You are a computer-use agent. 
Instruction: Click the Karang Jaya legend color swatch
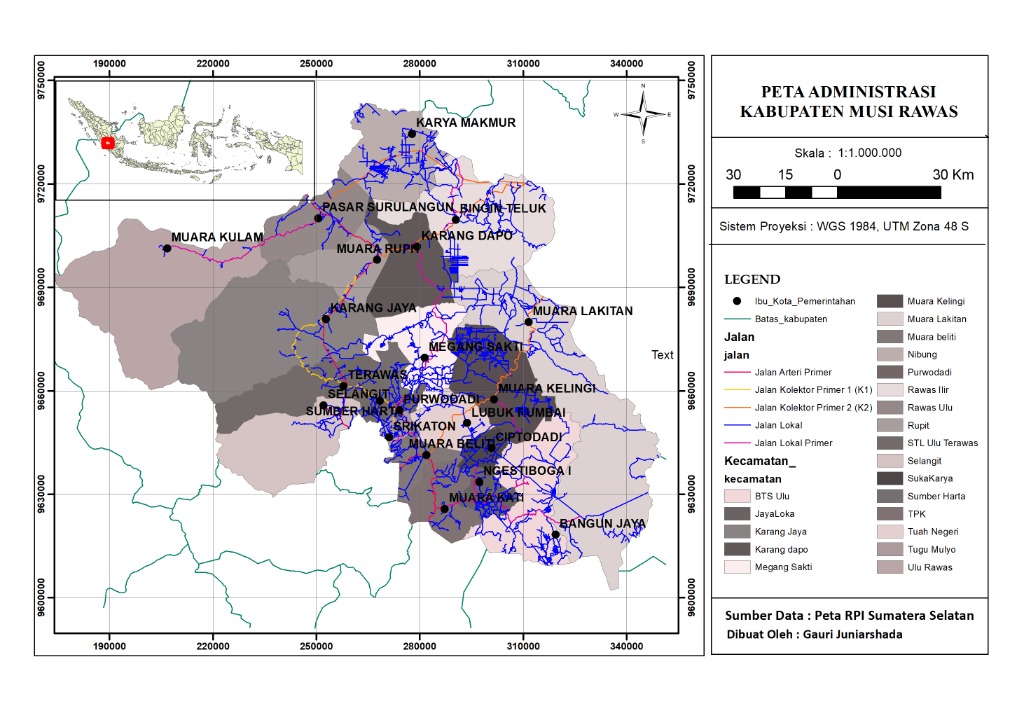pyautogui.click(x=737, y=531)
